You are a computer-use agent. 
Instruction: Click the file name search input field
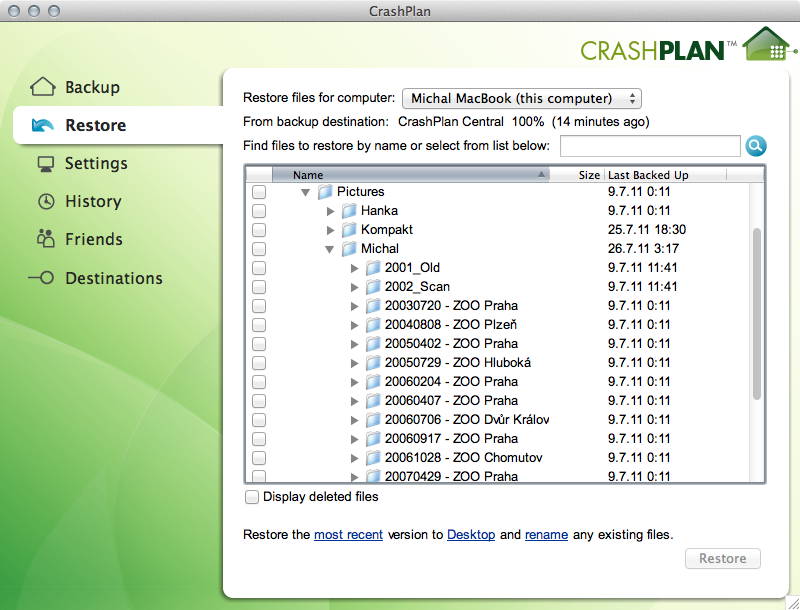pyautogui.click(x=650, y=146)
